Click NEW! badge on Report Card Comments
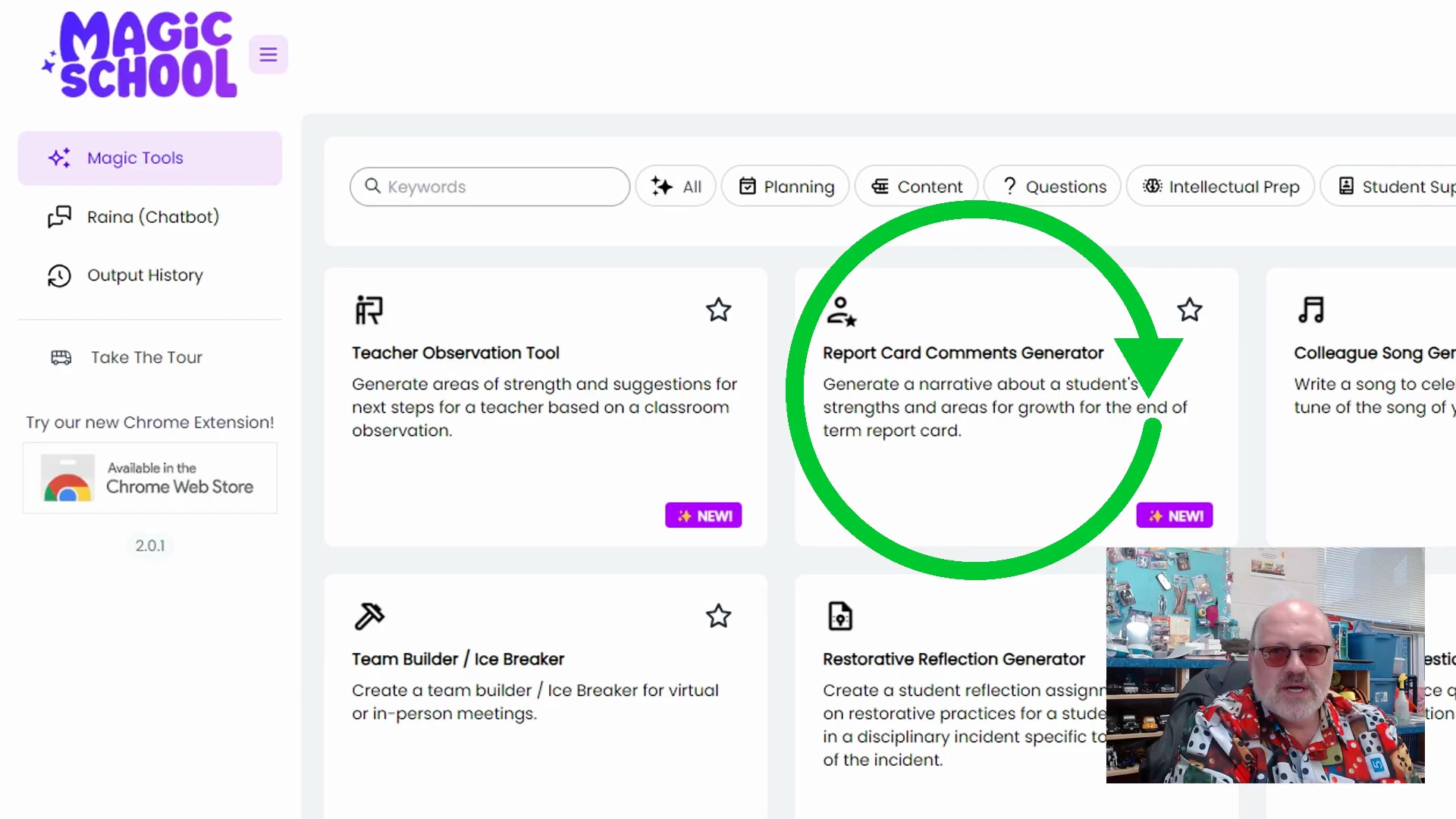Image resolution: width=1456 pixels, height=819 pixels. point(1175,516)
